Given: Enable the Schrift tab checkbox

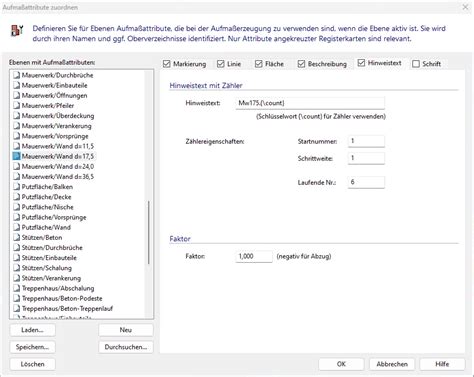Looking at the screenshot, I should tap(416, 64).
